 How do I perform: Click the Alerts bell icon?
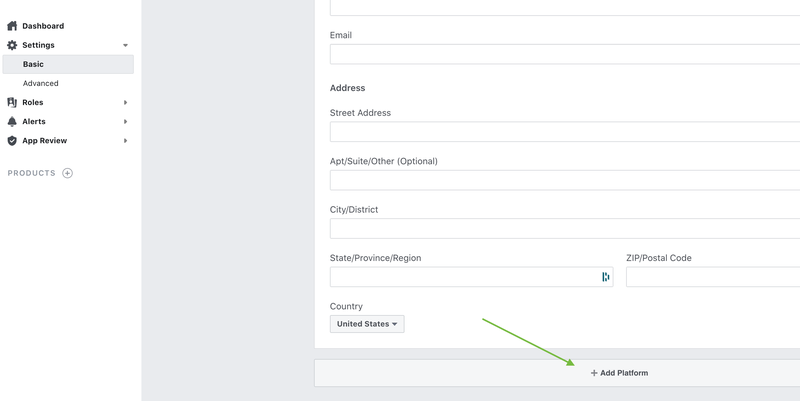pos(12,121)
